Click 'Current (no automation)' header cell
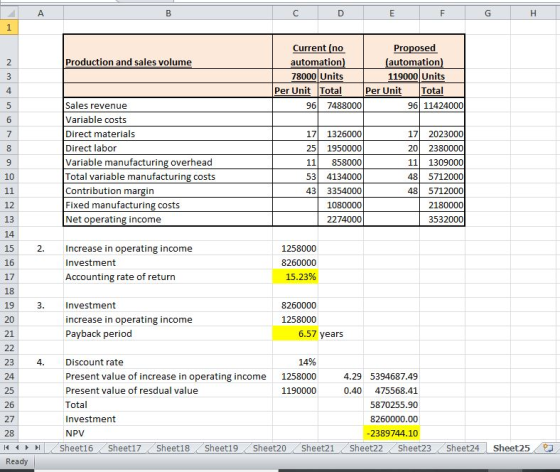Viewport: 560px width, 472px height. tap(318, 51)
